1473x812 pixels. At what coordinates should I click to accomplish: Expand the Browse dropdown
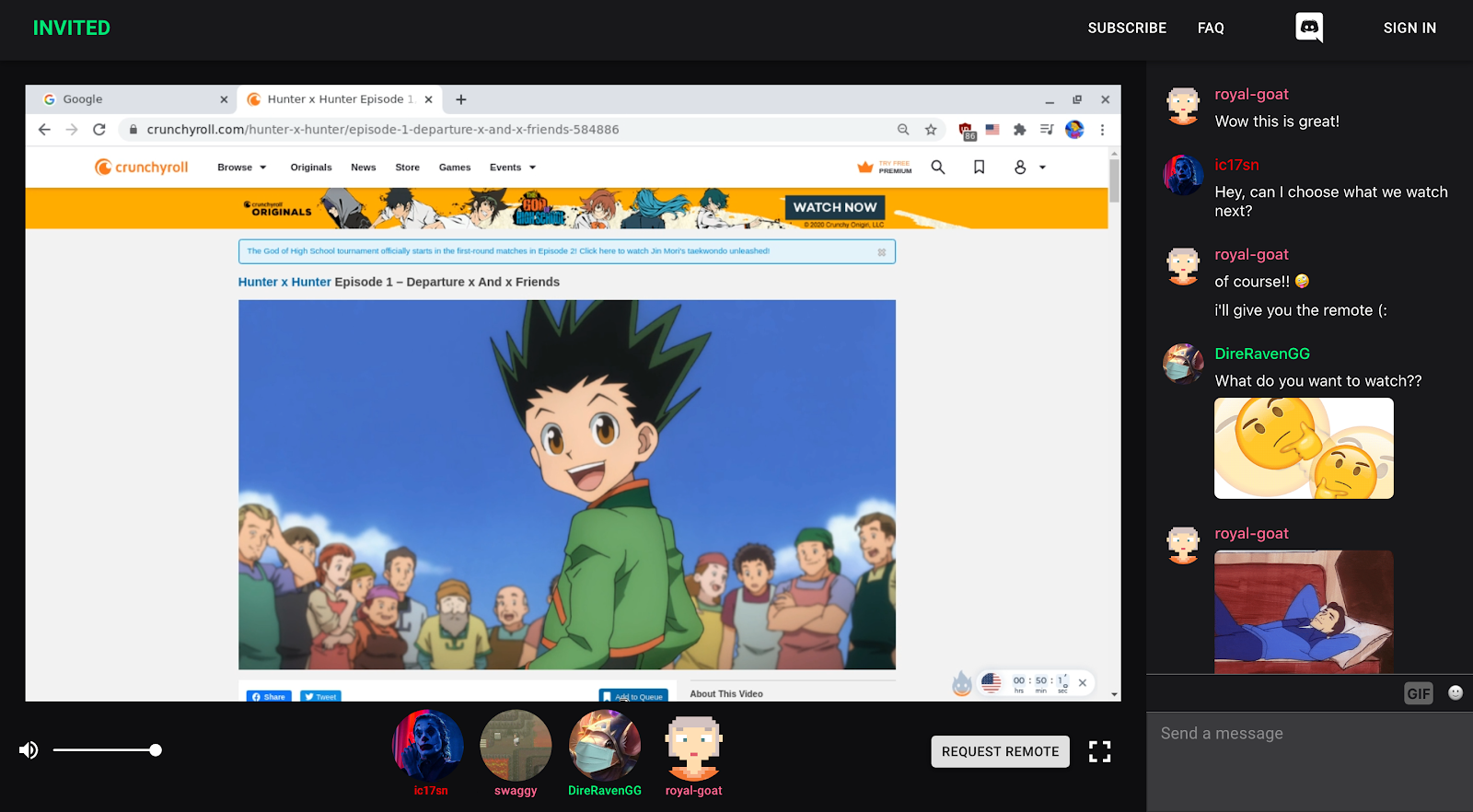(242, 168)
